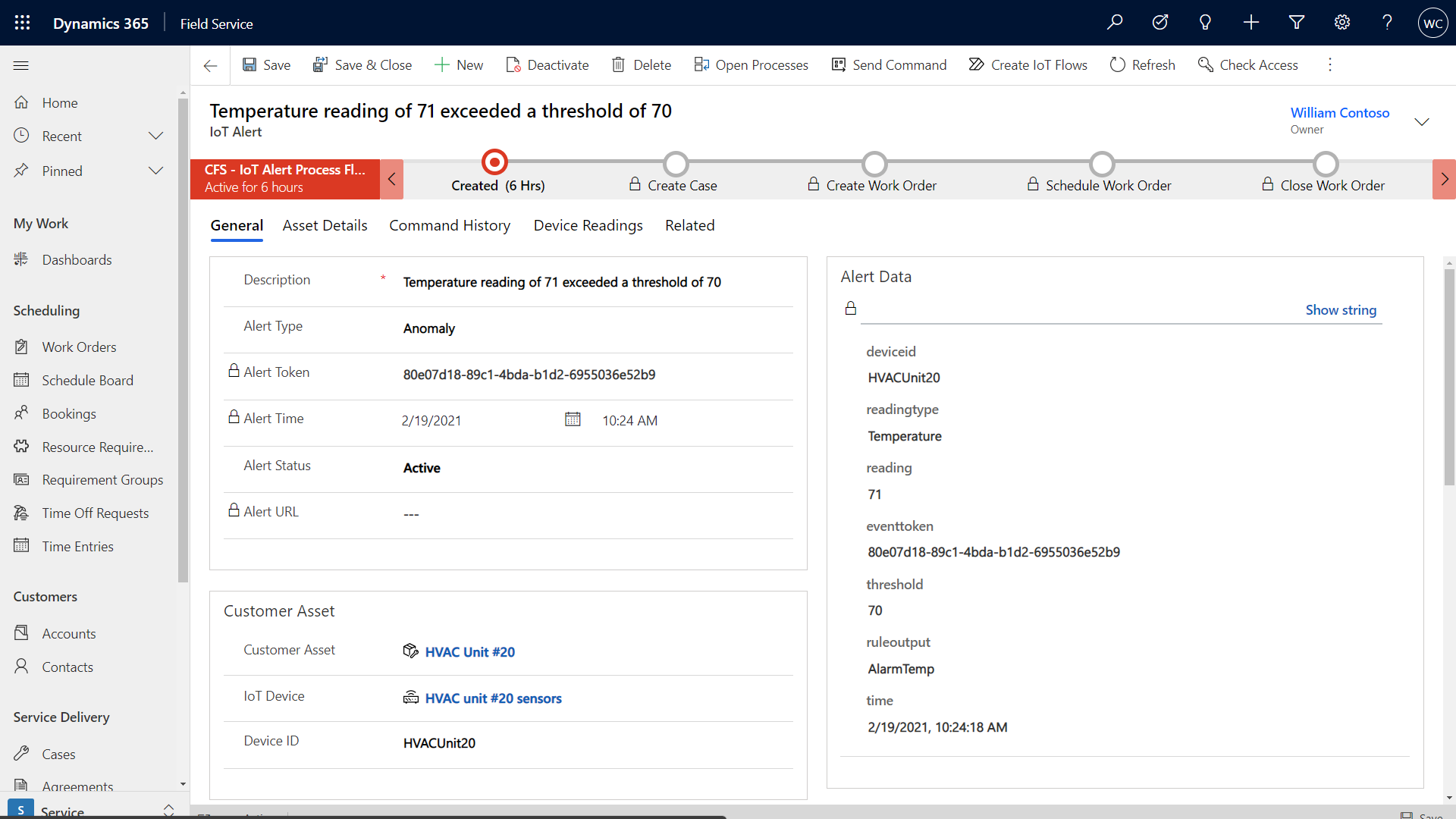The width and height of the screenshot is (1456, 819).
Task: Toggle the Alert Token lock visibility
Action: pos(232,371)
